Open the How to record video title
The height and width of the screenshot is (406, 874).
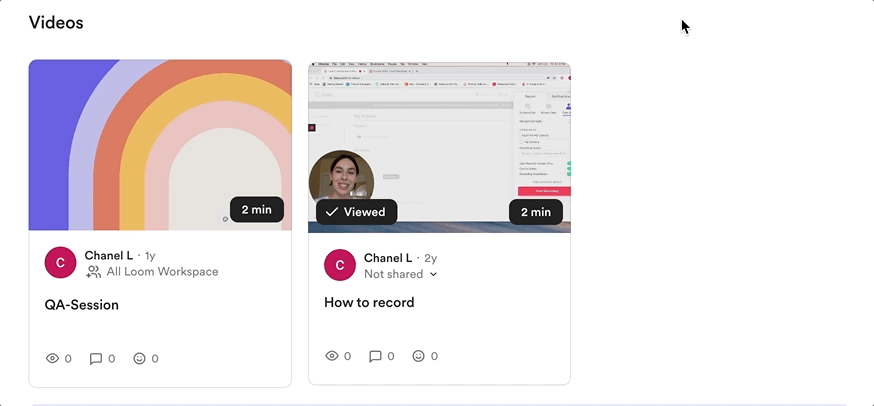pyautogui.click(x=369, y=302)
